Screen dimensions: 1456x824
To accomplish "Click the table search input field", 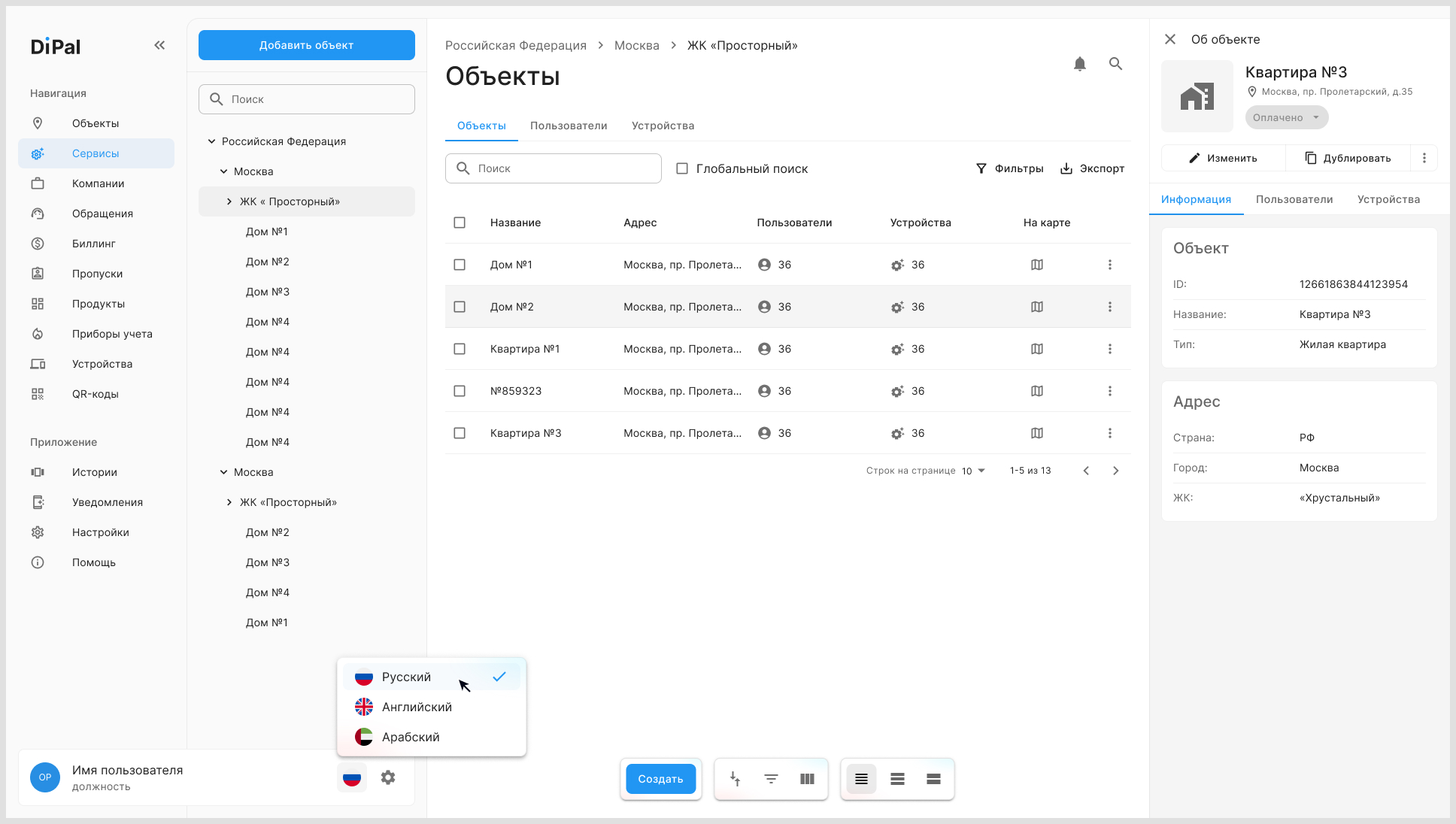I will point(554,168).
